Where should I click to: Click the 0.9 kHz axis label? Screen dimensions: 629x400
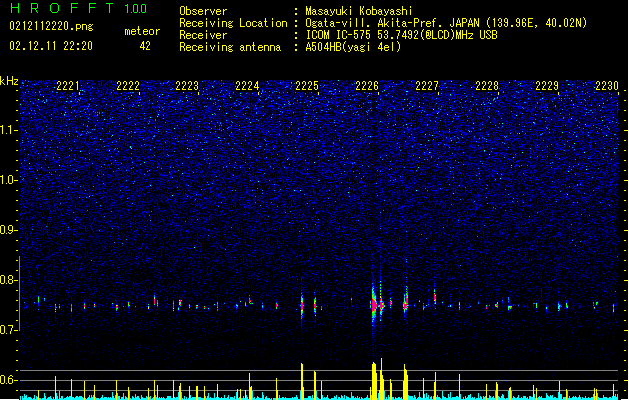(8, 229)
